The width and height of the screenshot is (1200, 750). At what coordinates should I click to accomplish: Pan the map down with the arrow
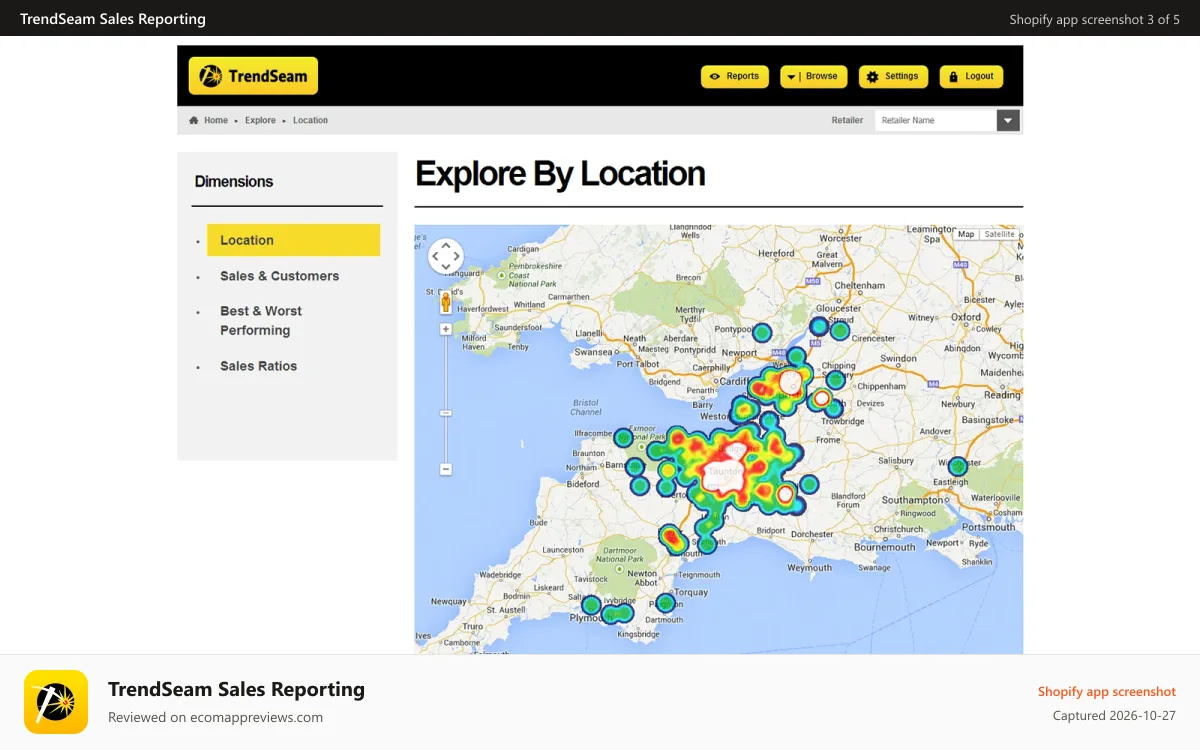click(x=446, y=267)
